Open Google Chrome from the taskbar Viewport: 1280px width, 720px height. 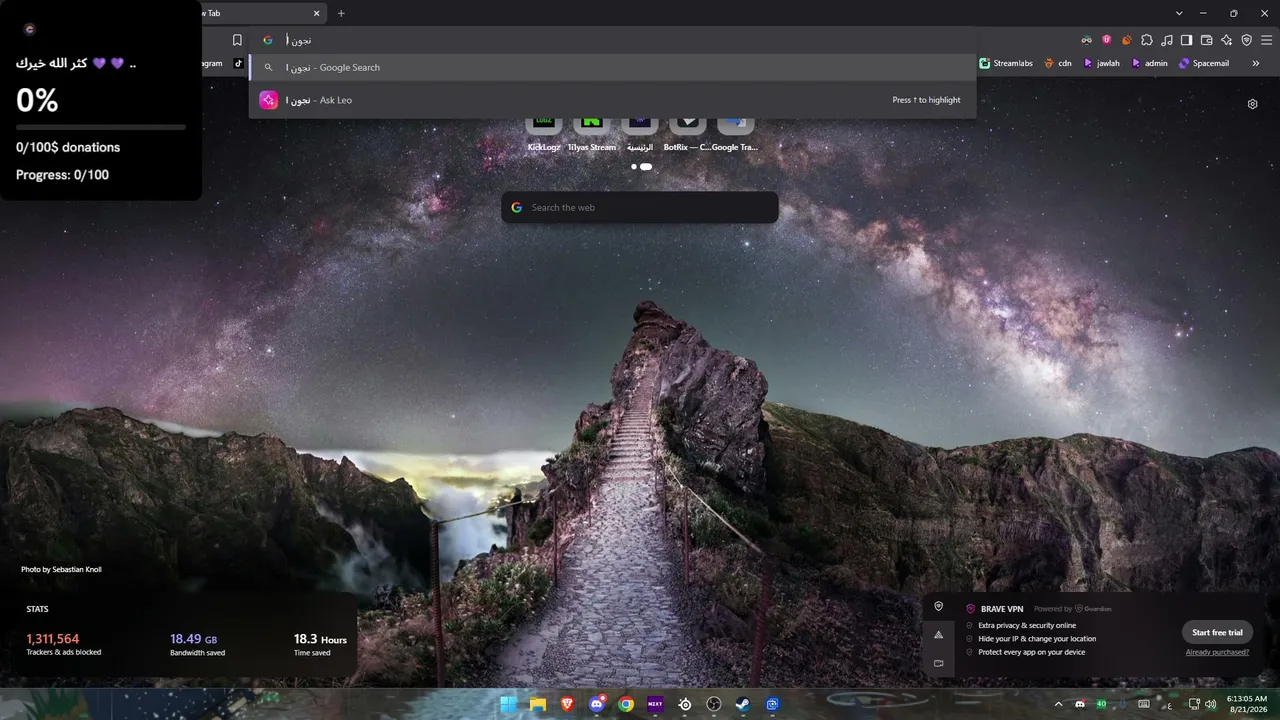626,704
